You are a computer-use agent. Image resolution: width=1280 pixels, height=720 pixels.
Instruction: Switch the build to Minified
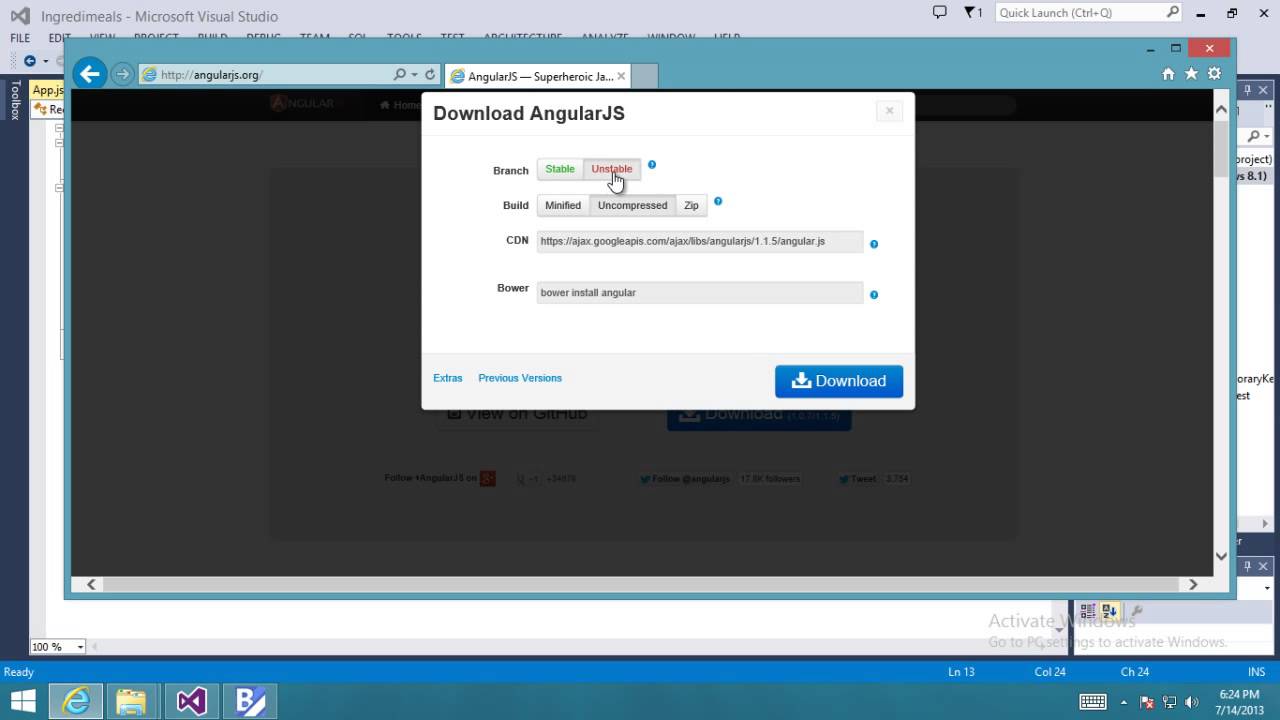(562, 205)
